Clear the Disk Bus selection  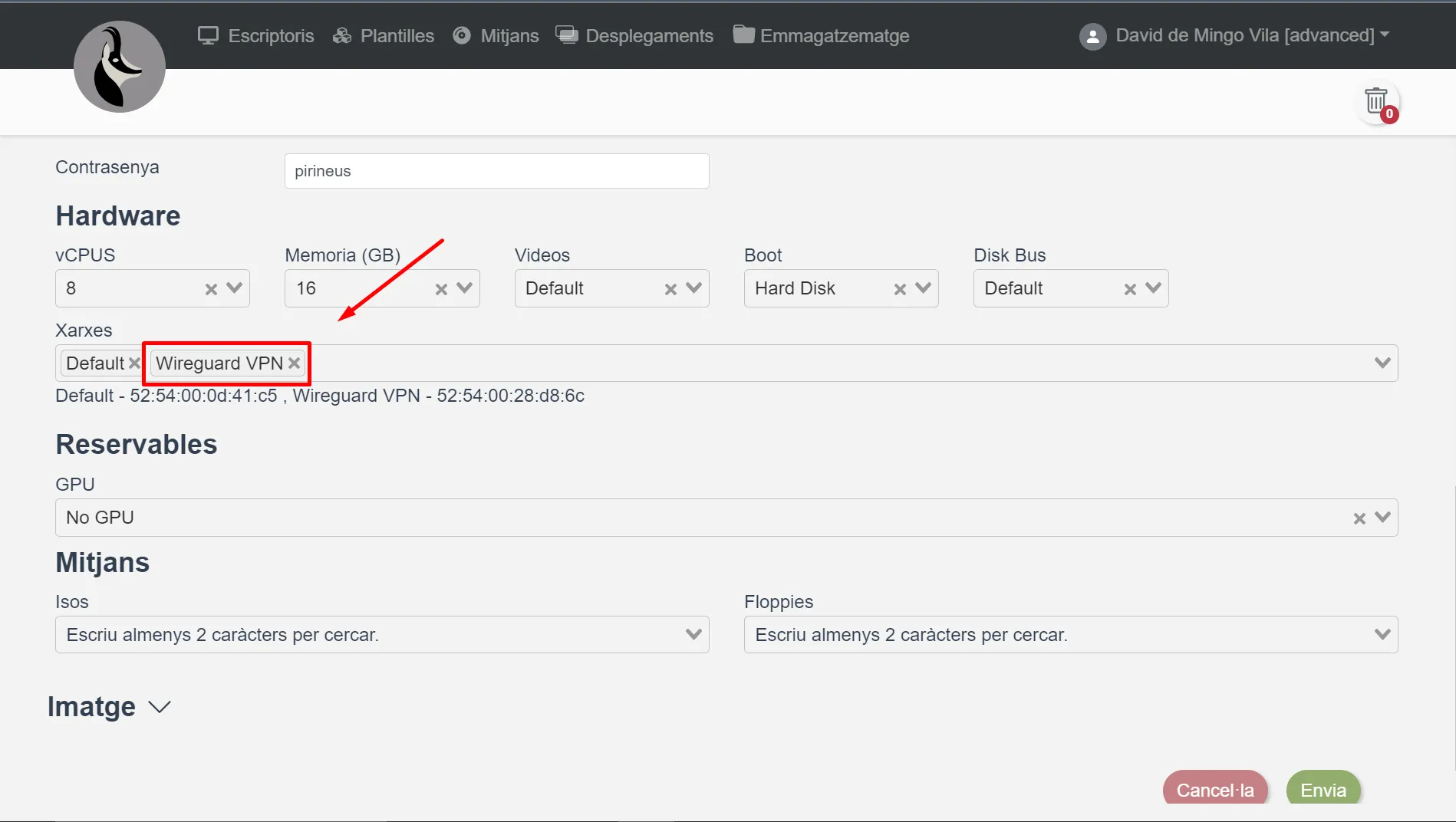1130,289
